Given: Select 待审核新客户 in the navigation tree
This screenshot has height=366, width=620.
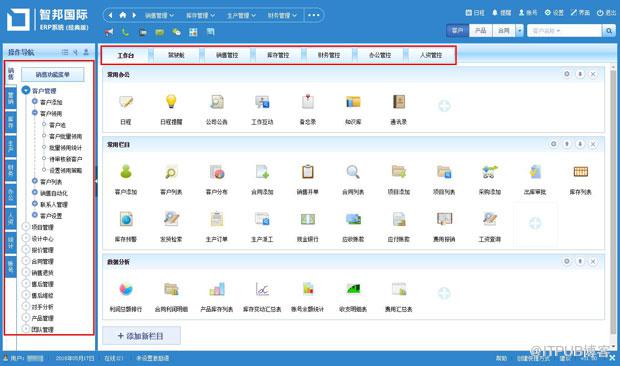Looking at the screenshot, I should point(66,159).
